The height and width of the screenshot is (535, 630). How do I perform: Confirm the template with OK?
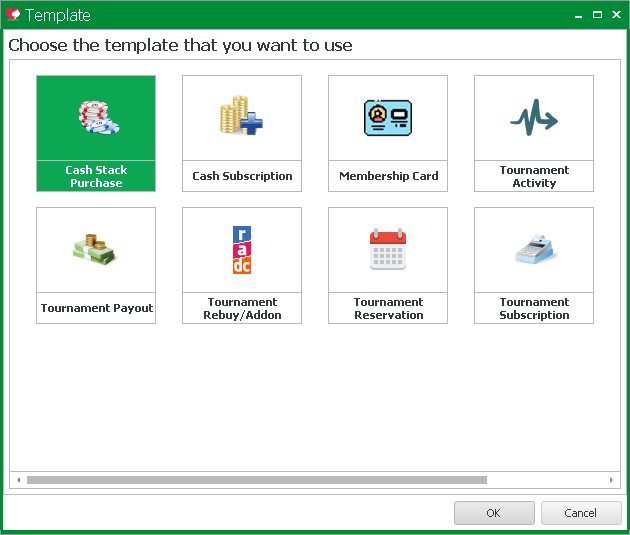pos(494,513)
